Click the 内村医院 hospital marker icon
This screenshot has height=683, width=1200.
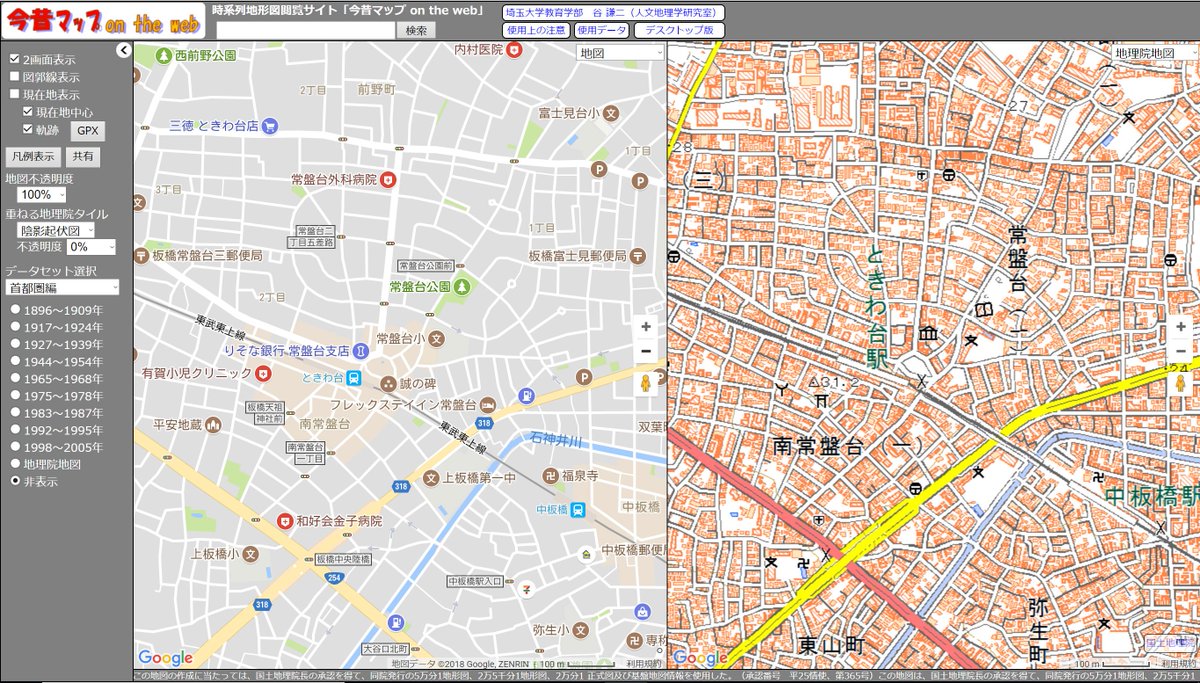[x=515, y=49]
